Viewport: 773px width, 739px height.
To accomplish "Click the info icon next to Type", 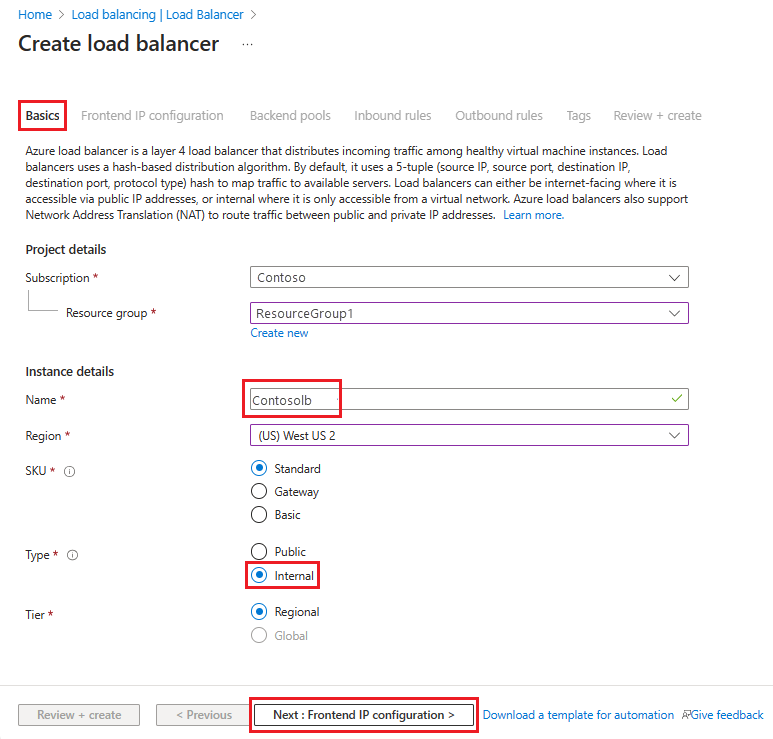I will click(x=73, y=555).
